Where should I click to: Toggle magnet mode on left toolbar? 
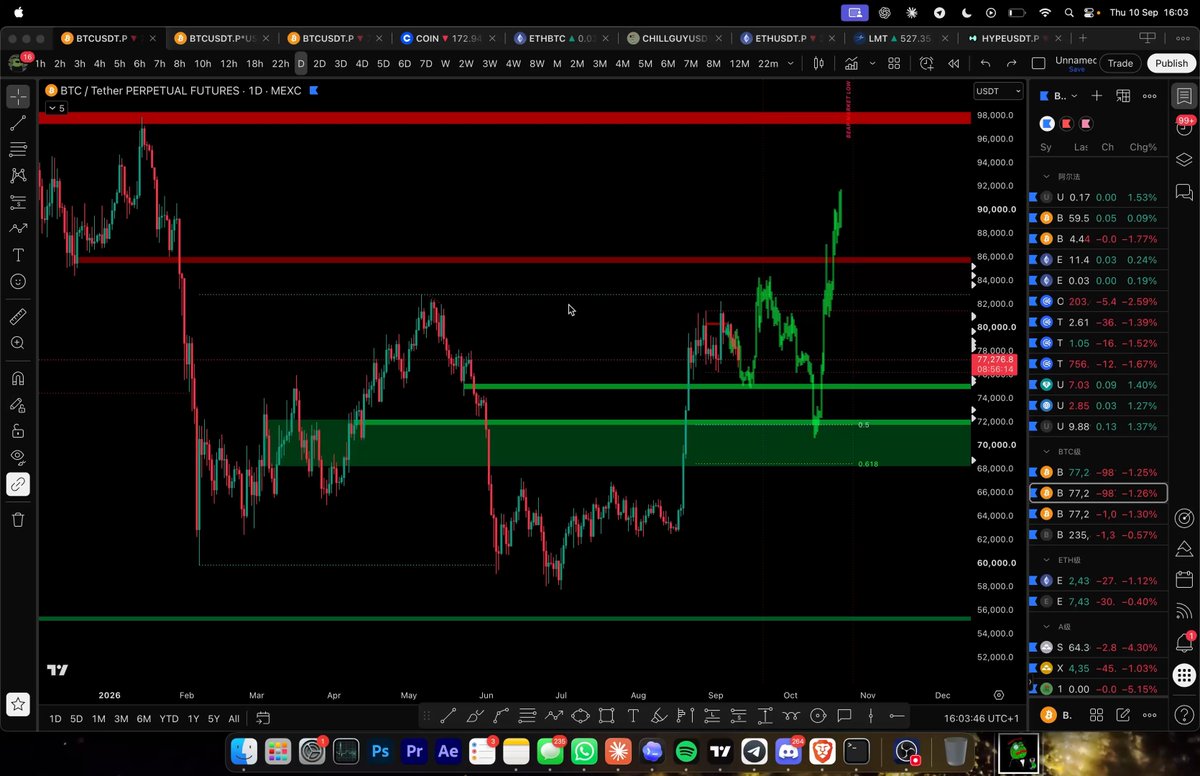18,379
